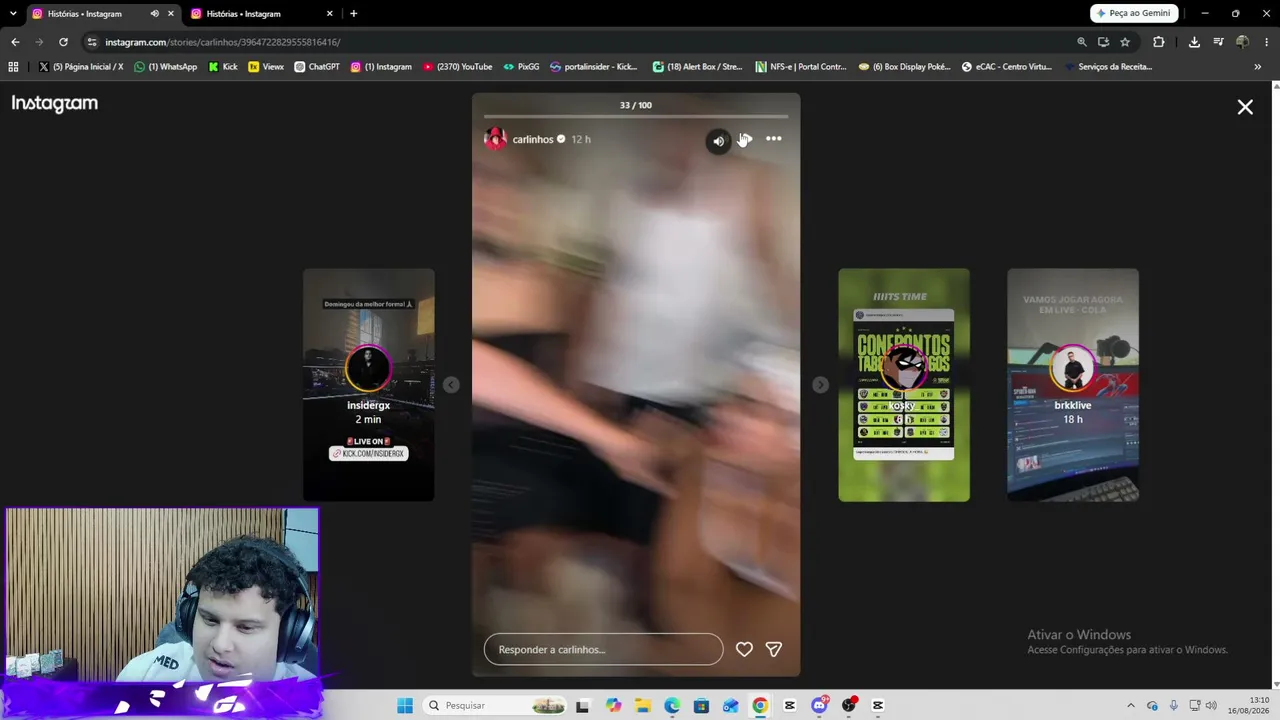The height and width of the screenshot is (720, 1280).
Task: Open the brkklive story preview
Action: (1073, 385)
